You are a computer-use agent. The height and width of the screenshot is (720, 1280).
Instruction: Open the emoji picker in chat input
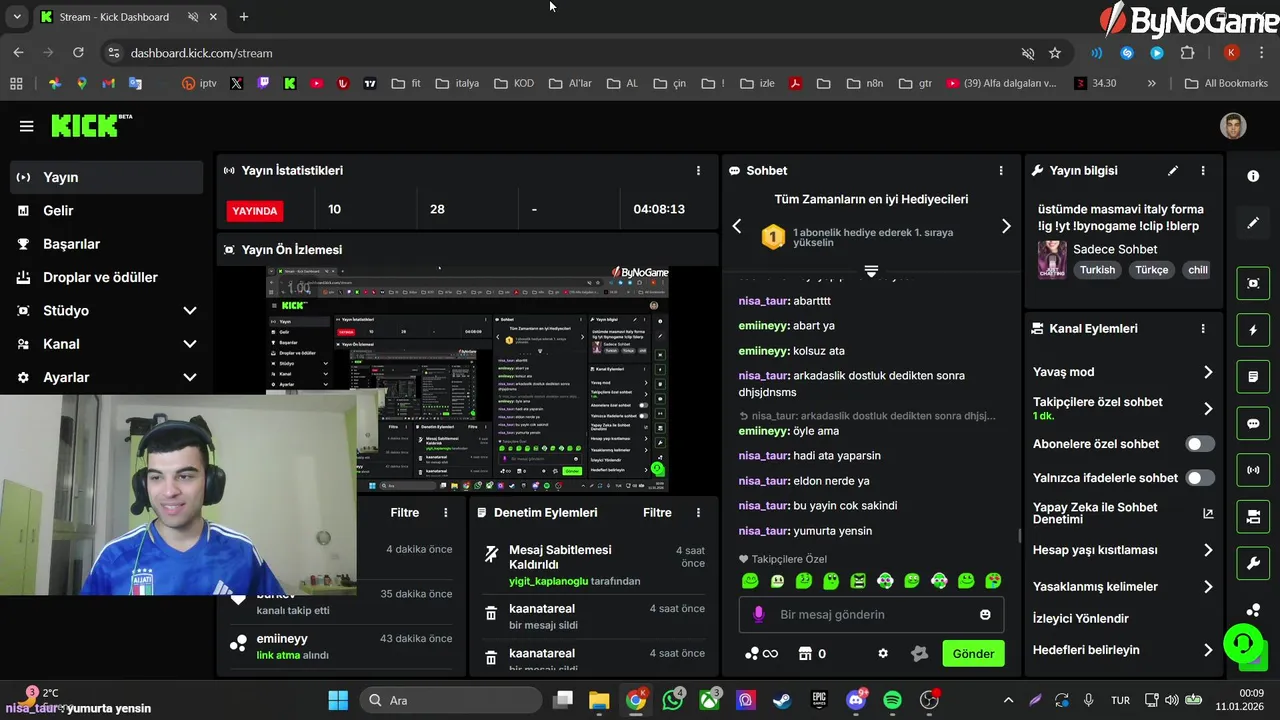click(x=985, y=614)
